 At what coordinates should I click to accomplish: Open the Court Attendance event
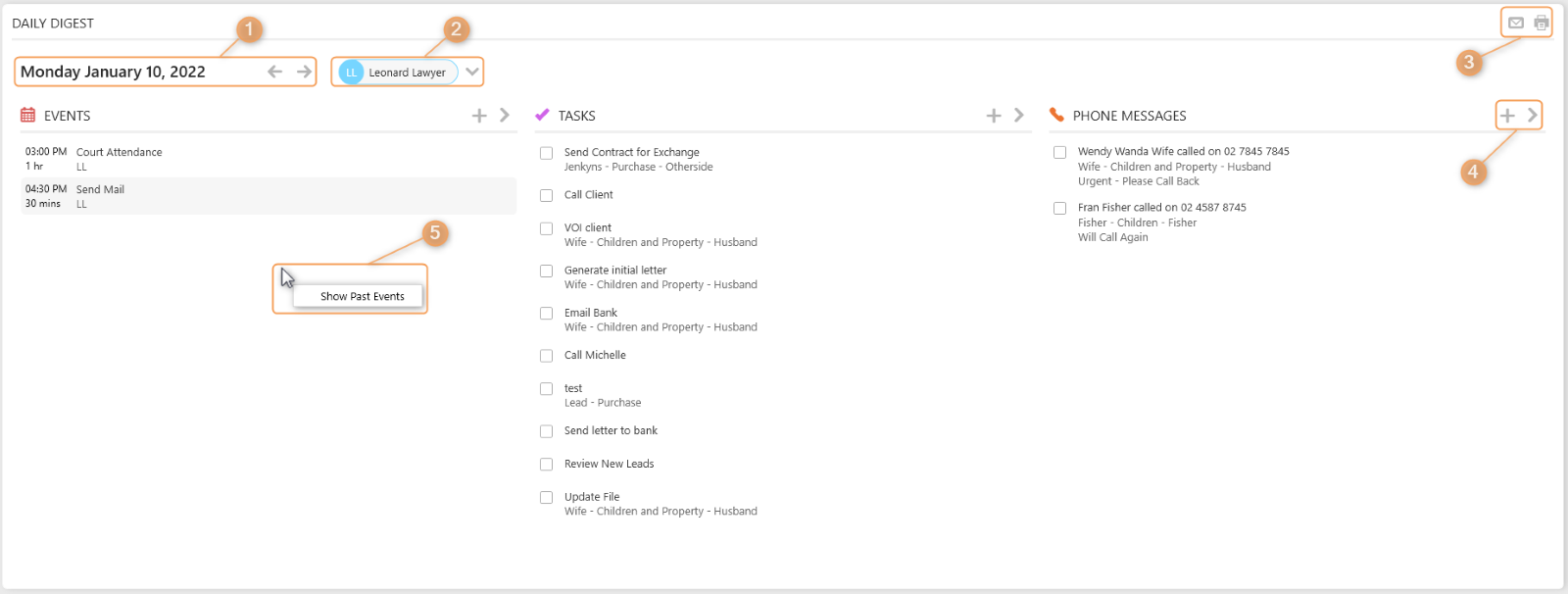click(x=120, y=153)
